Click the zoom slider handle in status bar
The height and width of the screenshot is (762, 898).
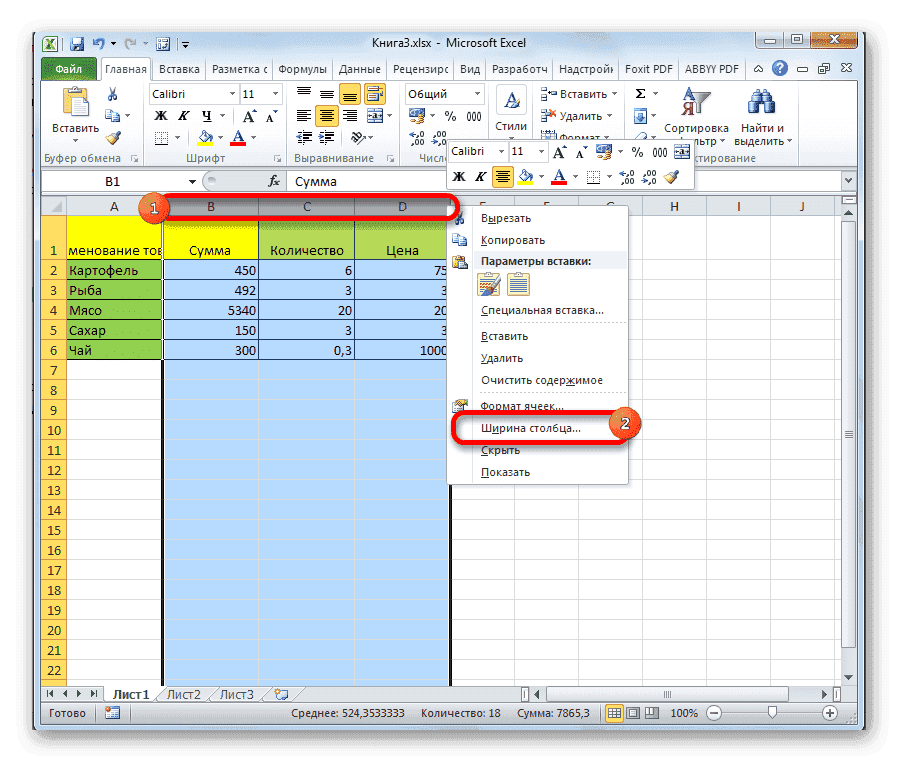coord(772,713)
